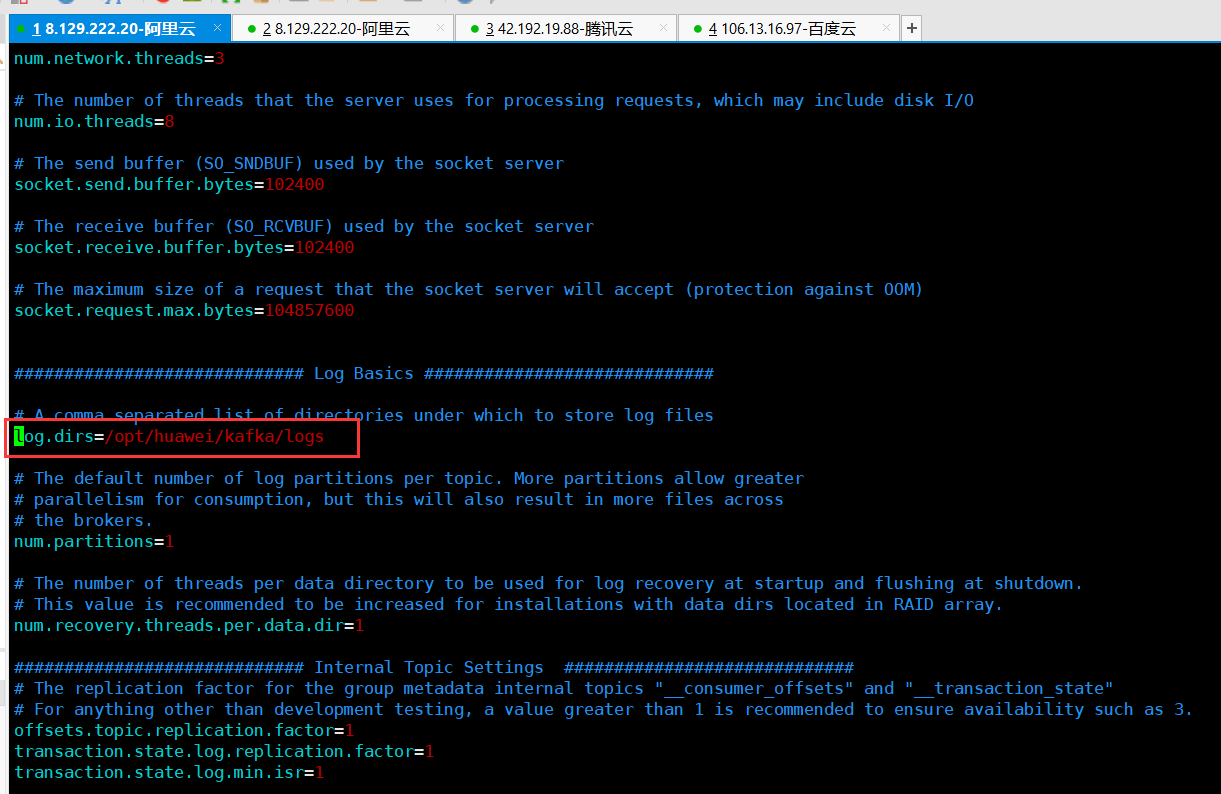Open the 106.13.16.97-百度云 session tab
The height and width of the screenshot is (794, 1221).
click(x=788, y=29)
